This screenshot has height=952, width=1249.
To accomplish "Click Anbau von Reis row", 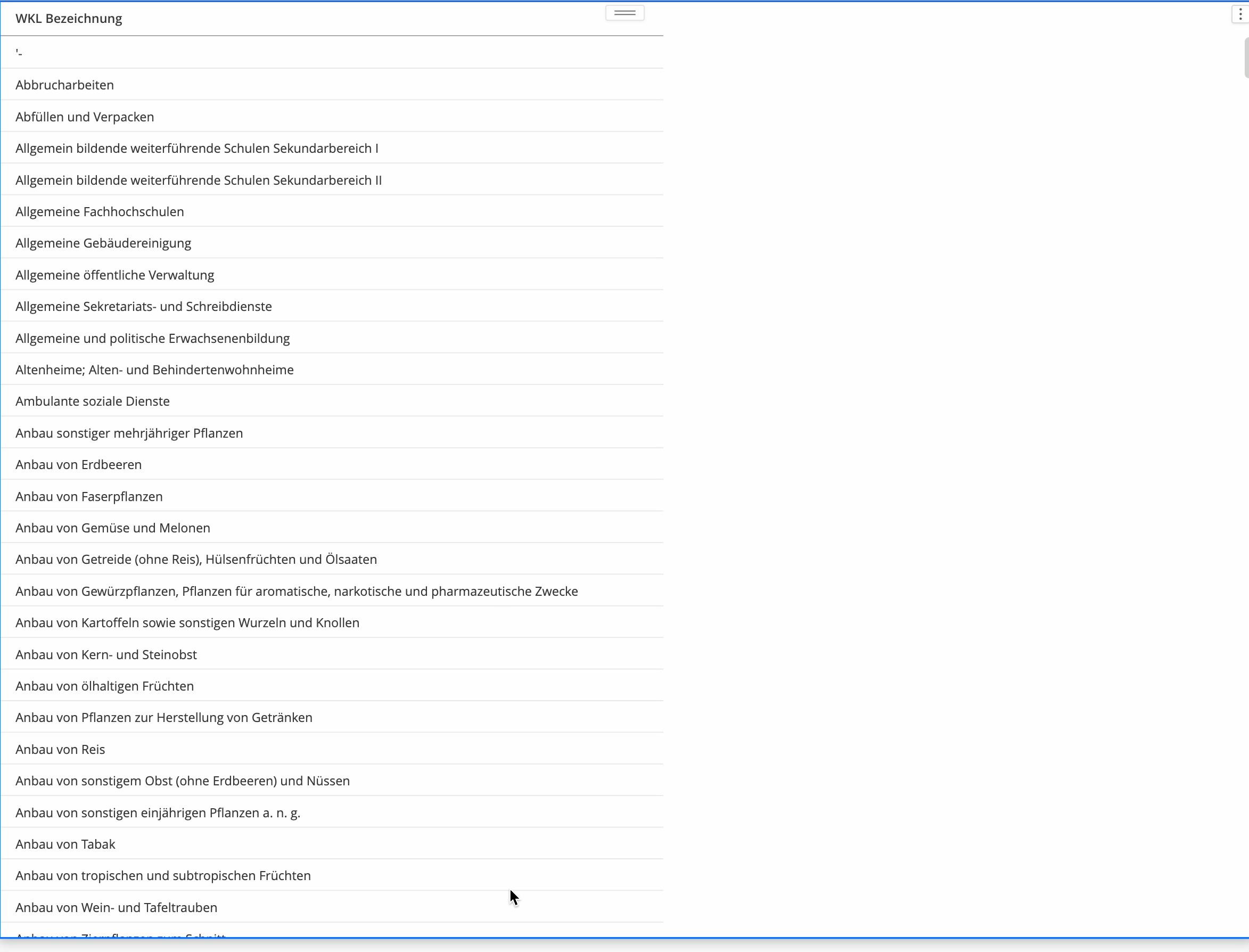I will tap(60, 749).
